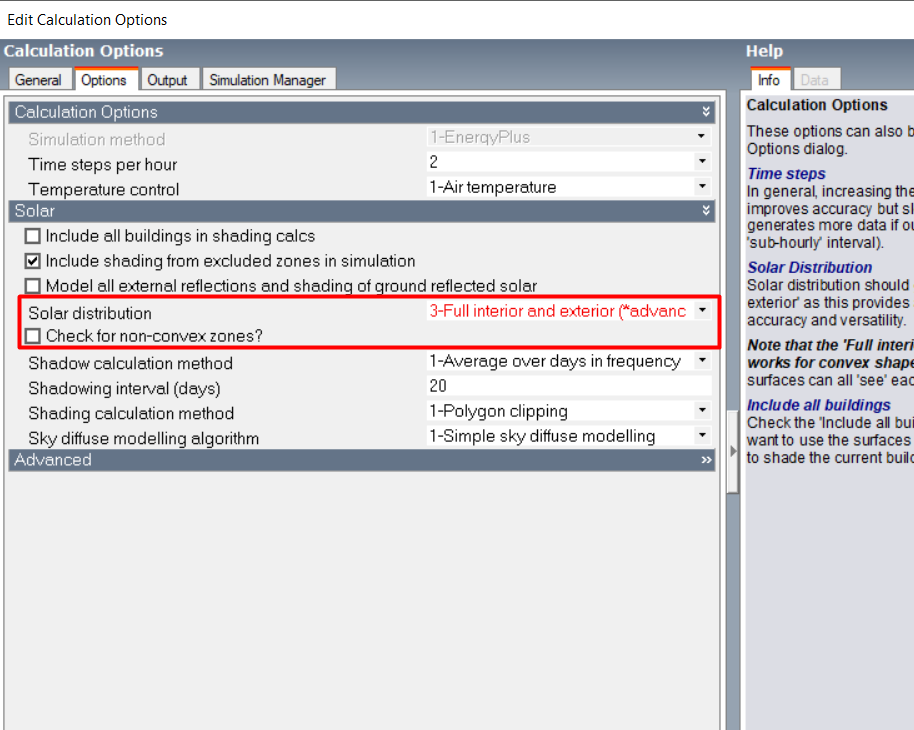The height and width of the screenshot is (730, 914).
Task: Click the Time steps help heading
Action: click(x=786, y=174)
